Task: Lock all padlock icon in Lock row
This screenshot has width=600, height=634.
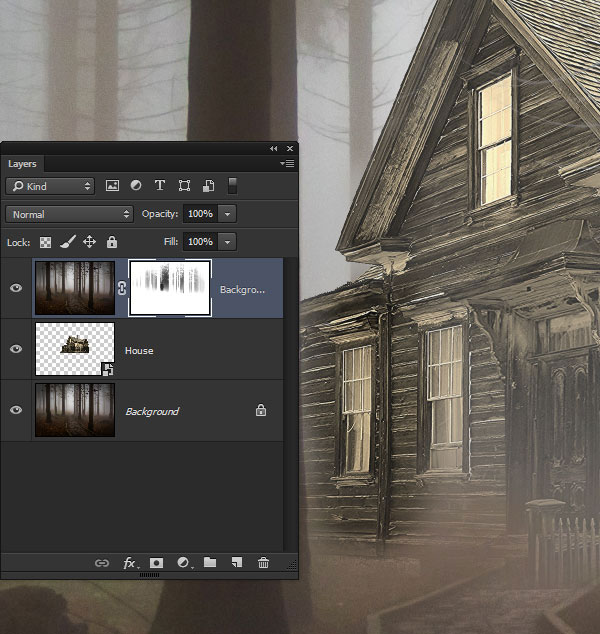Action: pyautogui.click(x=112, y=242)
